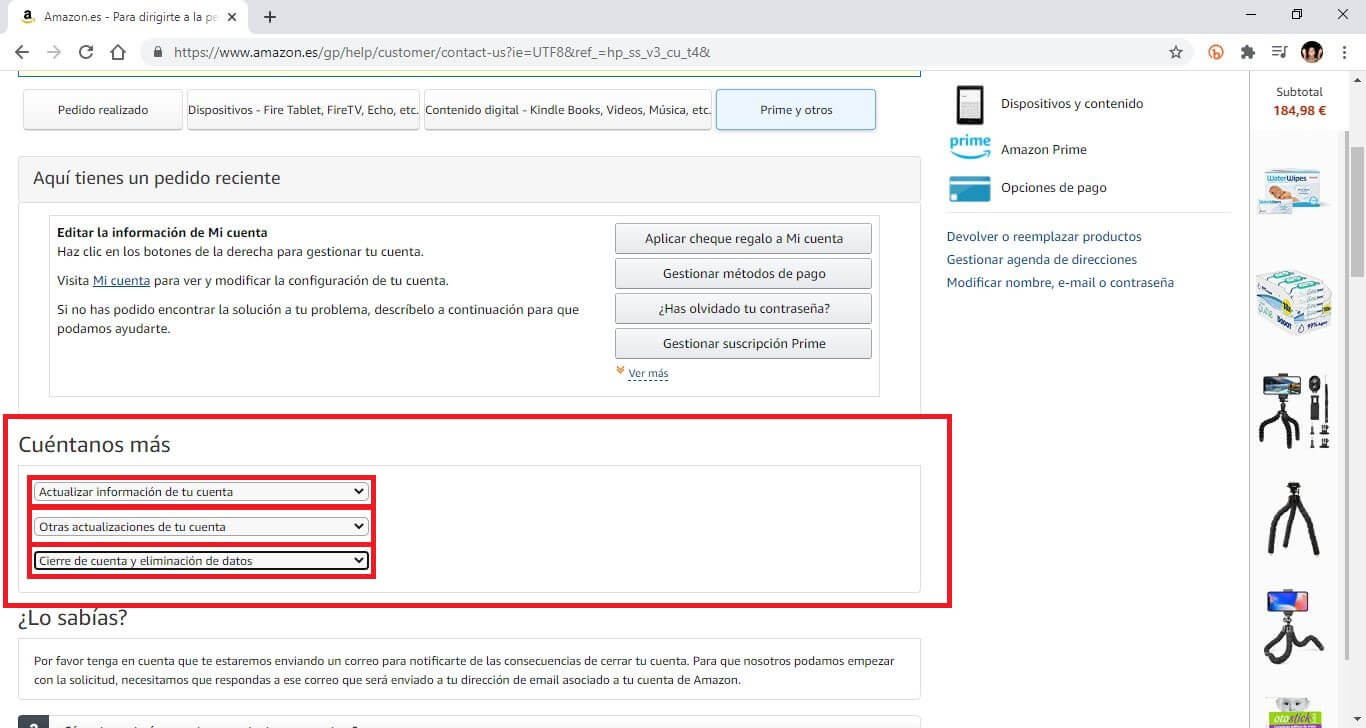Click the browser forward arrow

(54, 52)
